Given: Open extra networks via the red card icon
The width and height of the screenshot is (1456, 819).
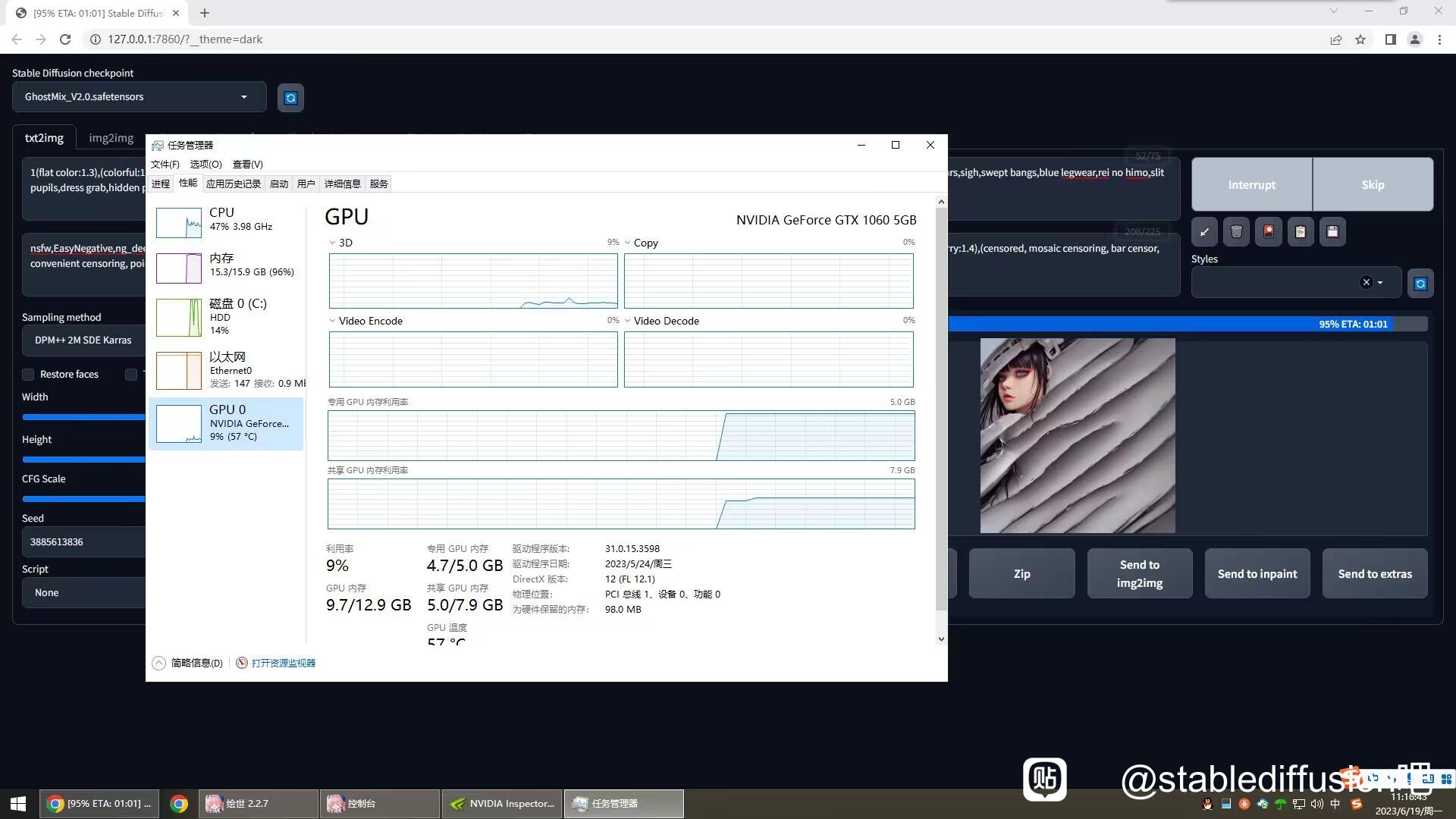Looking at the screenshot, I should [1268, 232].
